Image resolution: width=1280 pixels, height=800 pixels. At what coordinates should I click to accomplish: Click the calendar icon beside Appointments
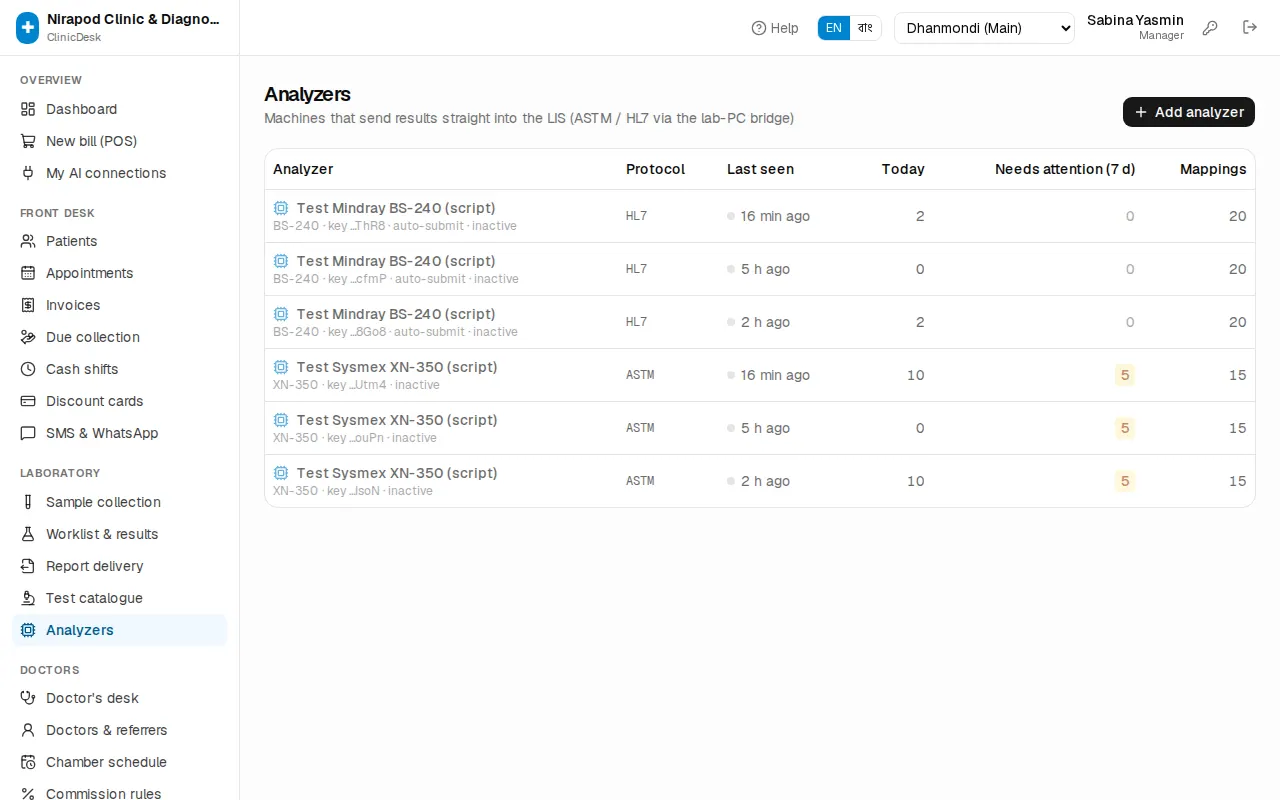[28, 273]
